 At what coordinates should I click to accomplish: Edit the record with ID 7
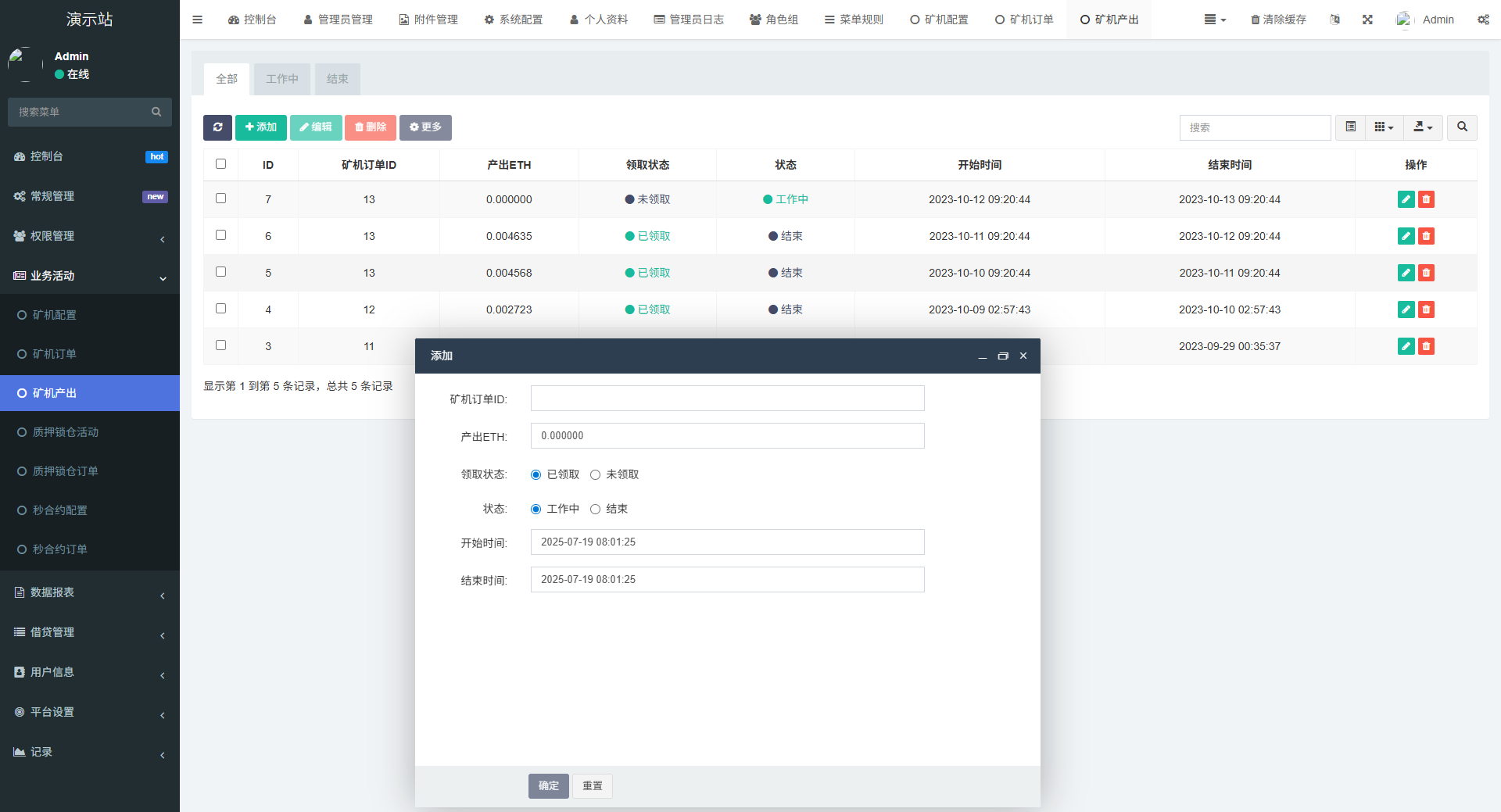pos(1406,199)
